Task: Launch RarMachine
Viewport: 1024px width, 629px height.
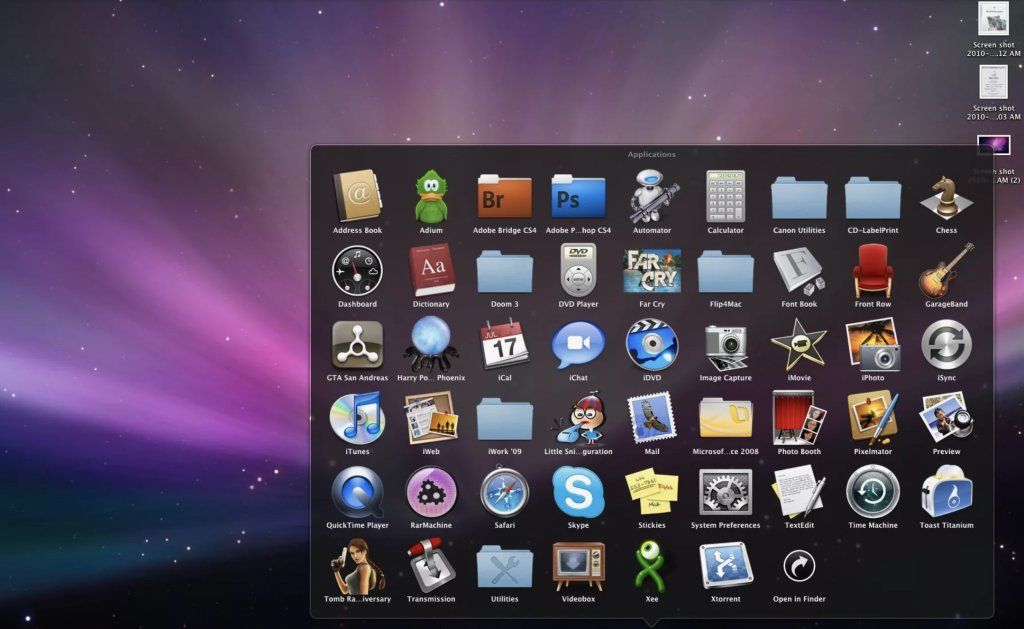Action: [431, 492]
